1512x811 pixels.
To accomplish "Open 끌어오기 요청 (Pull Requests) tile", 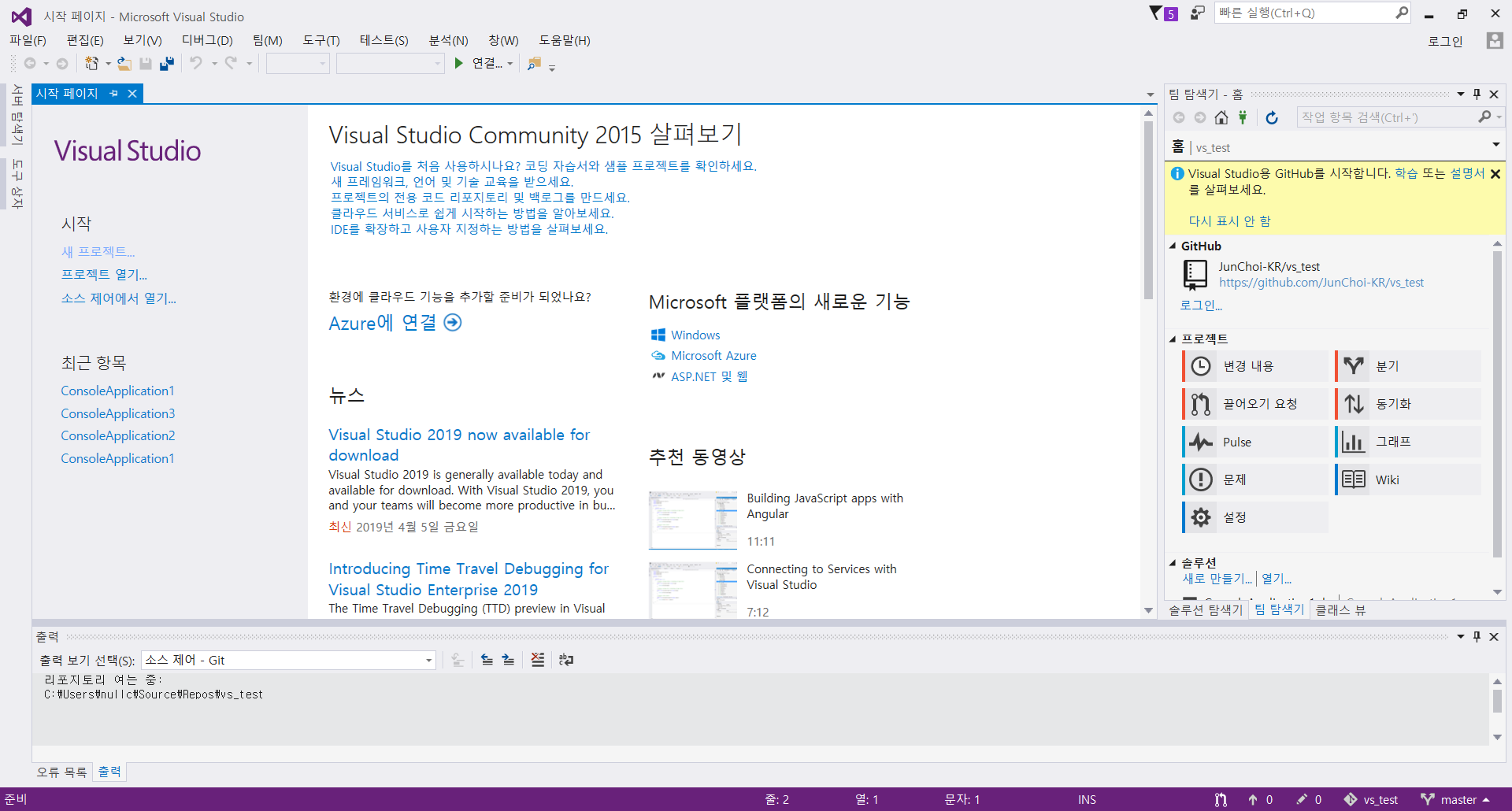I will (1255, 404).
